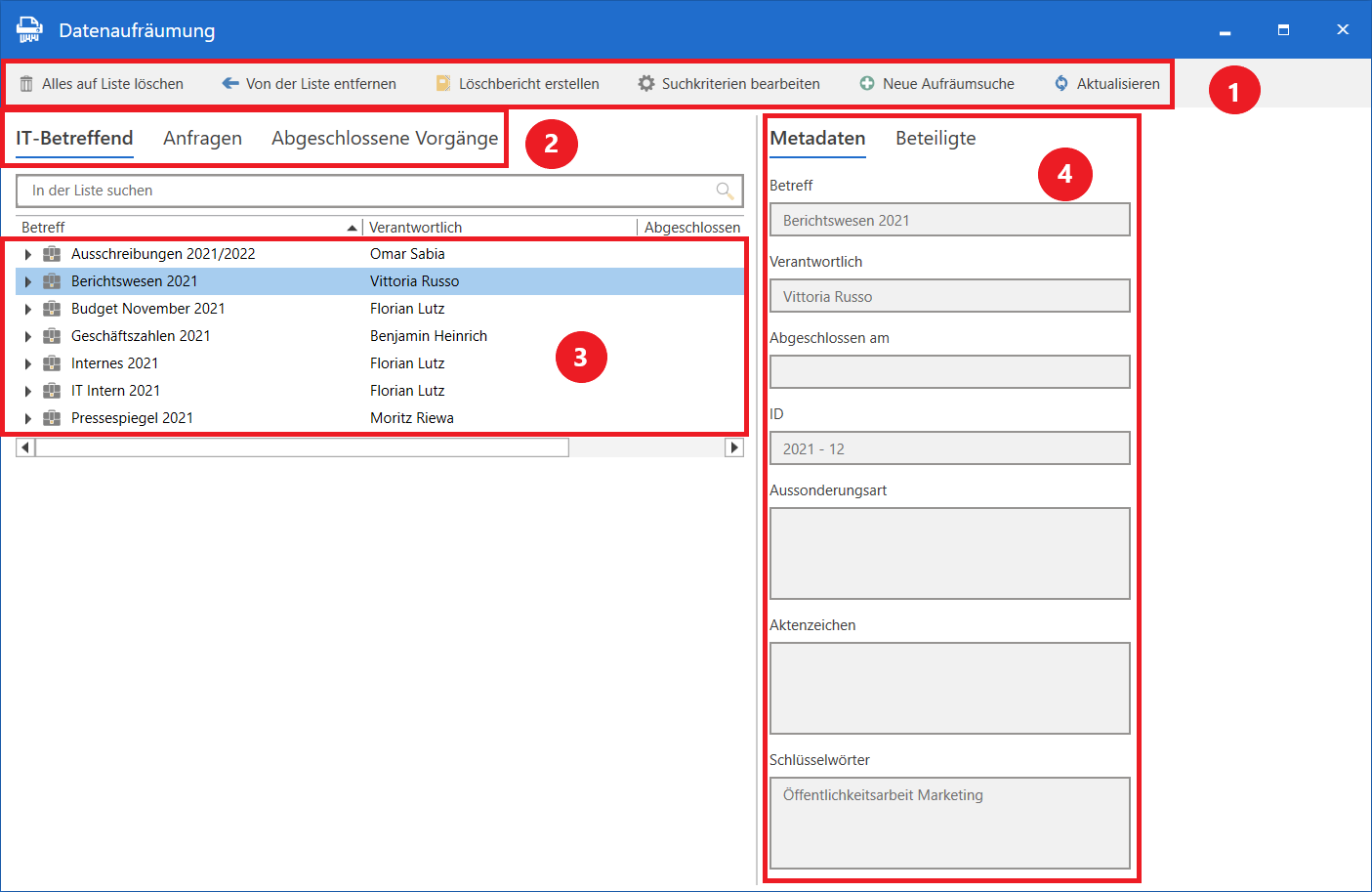Click the briefcase icon of Berichtswesen 2021

[52, 281]
